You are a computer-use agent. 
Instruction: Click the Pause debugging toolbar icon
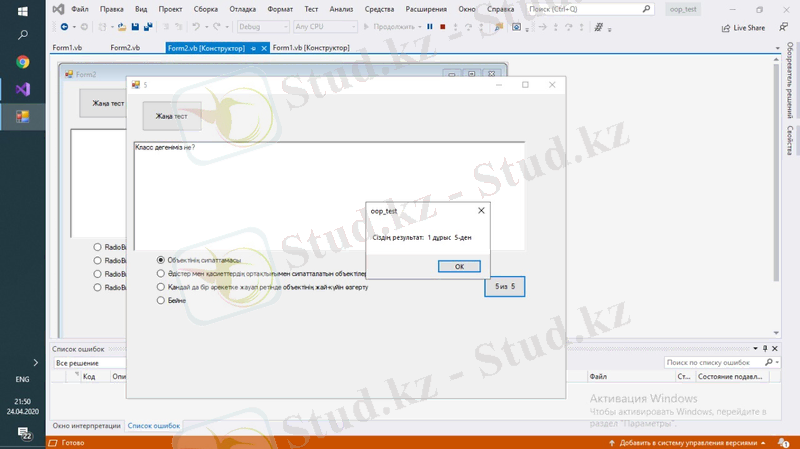[x=430, y=28]
